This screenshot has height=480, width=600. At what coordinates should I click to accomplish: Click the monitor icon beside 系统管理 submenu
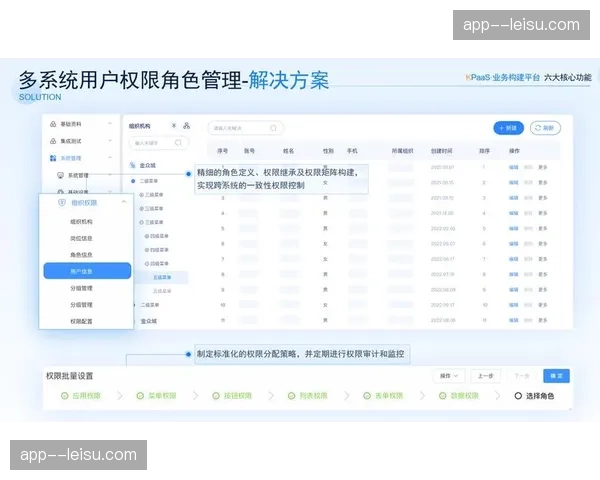click(60, 175)
